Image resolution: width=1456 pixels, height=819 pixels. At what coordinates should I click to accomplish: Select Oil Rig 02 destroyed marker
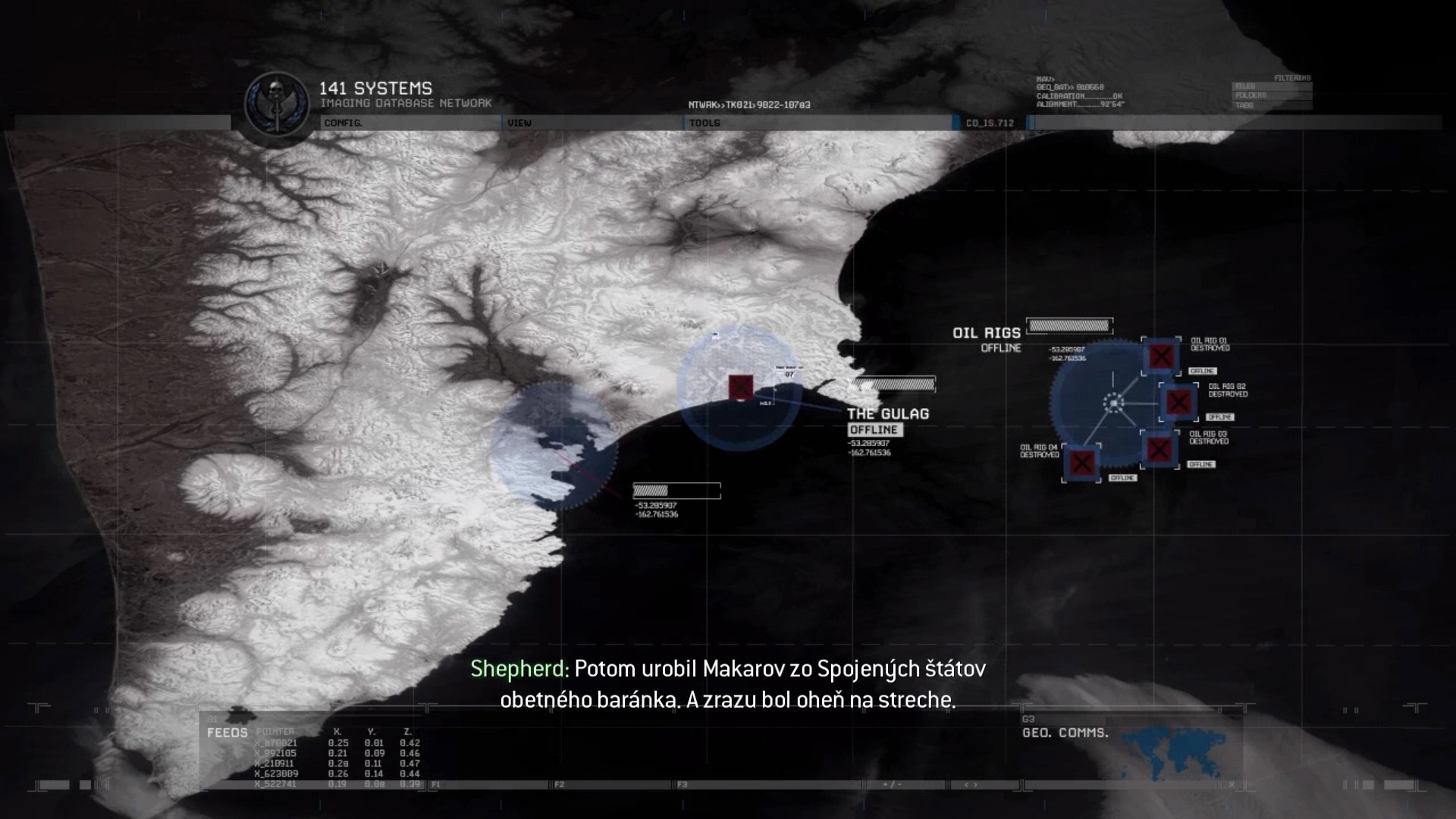(x=1178, y=402)
